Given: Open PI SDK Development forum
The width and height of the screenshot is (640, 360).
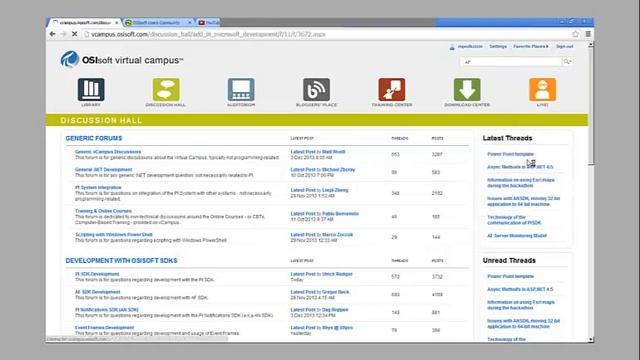Looking at the screenshot, I should pos(97,274).
